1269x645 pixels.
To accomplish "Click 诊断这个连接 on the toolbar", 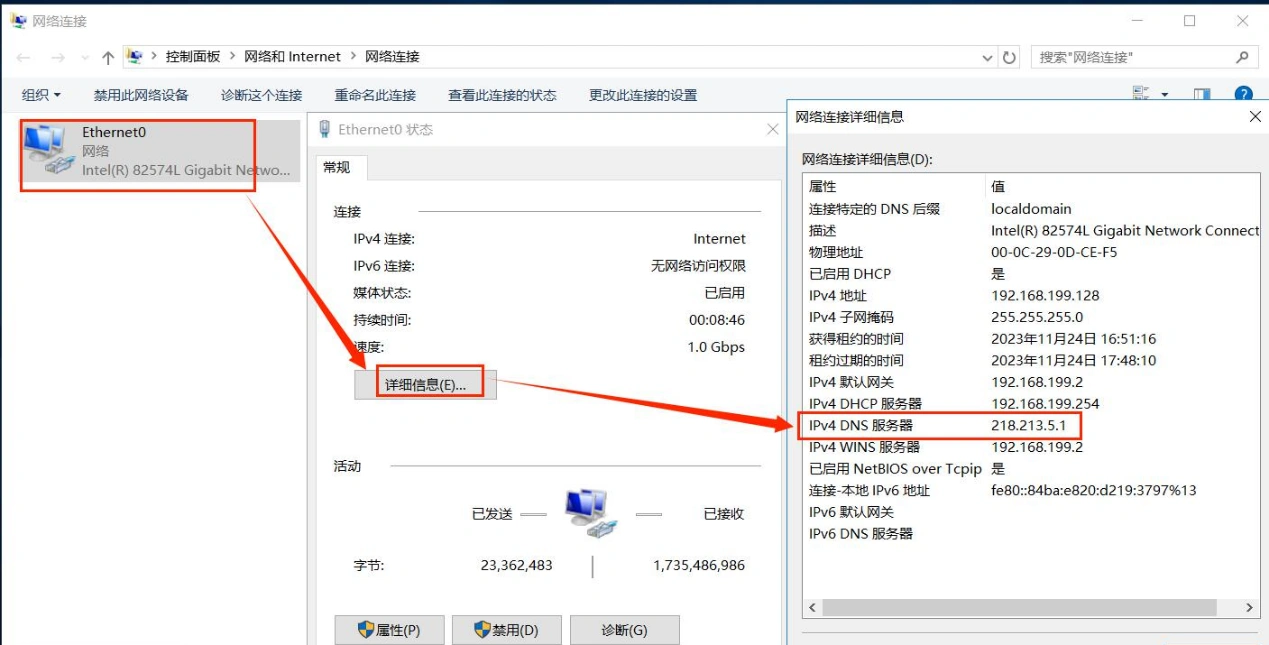I will (260, 94).
